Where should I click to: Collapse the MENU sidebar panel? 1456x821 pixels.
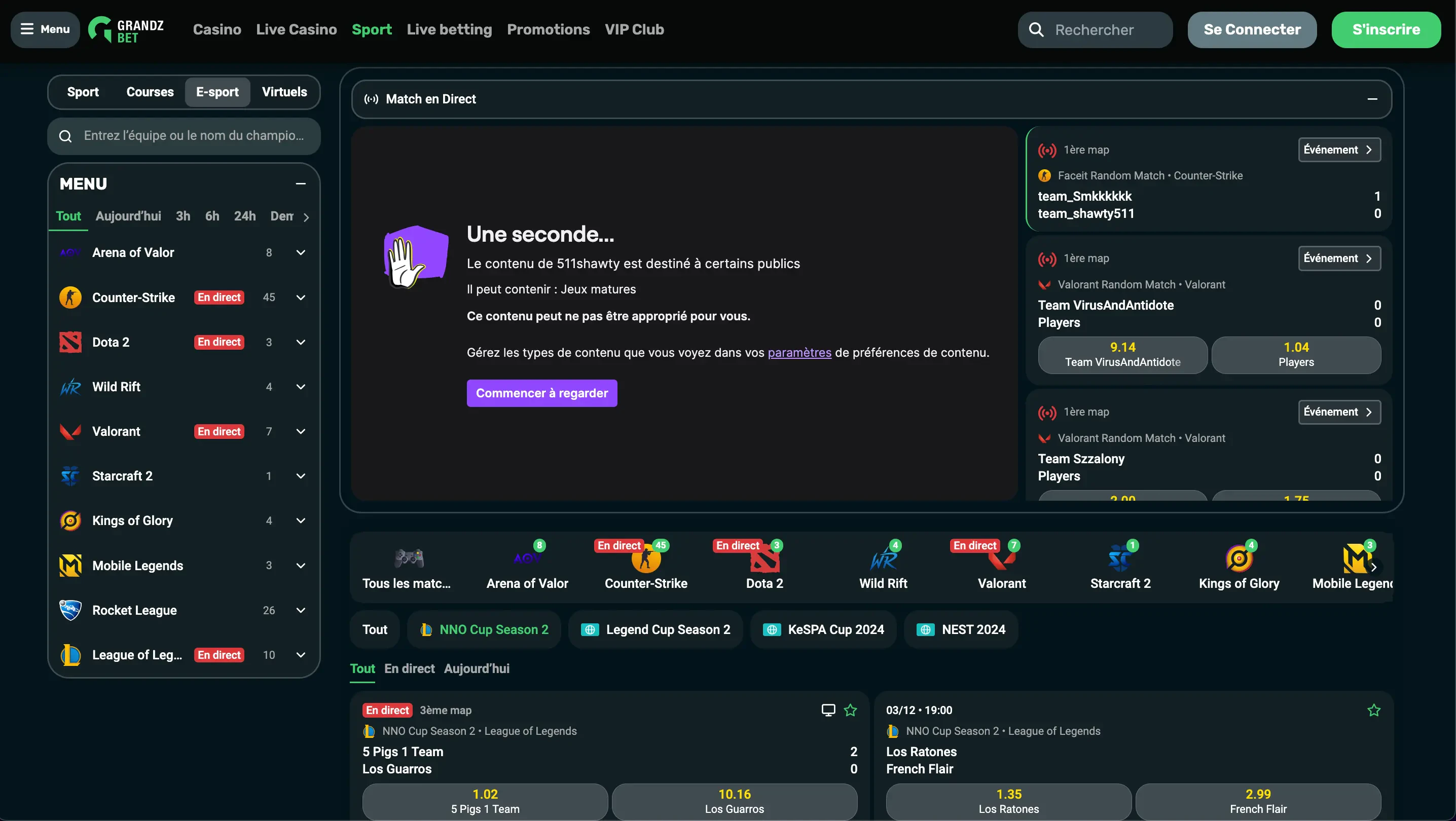pyautogui.click(x=301, y=183)
